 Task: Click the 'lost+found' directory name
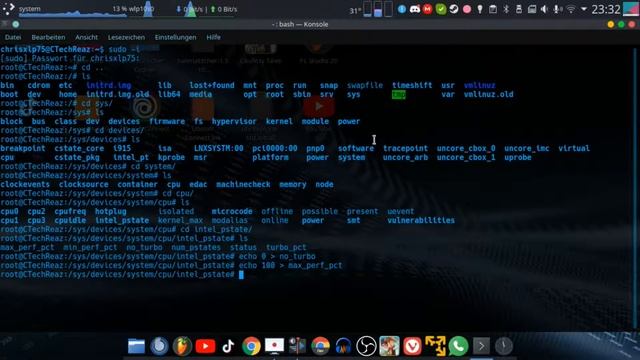tap(211, 86)
